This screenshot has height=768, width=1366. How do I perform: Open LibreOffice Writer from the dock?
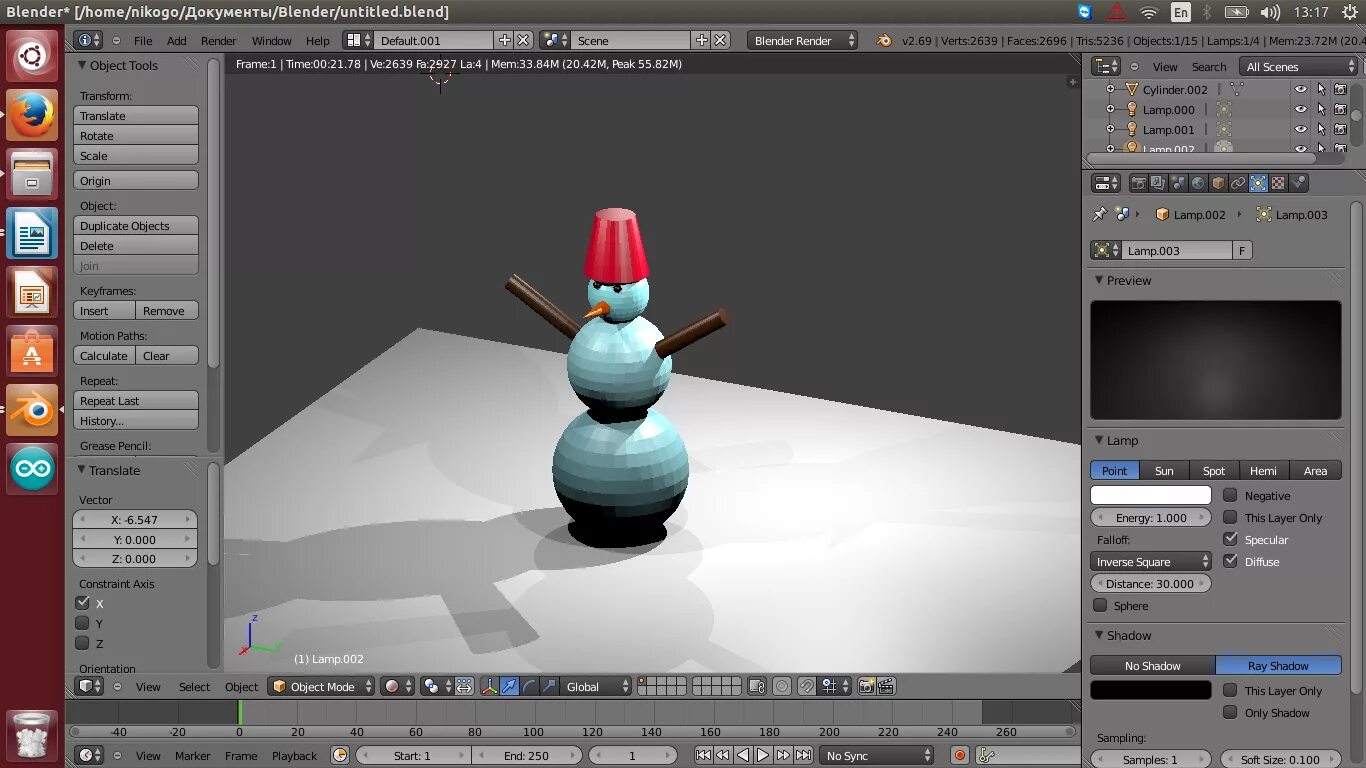[x=32, y=234]
